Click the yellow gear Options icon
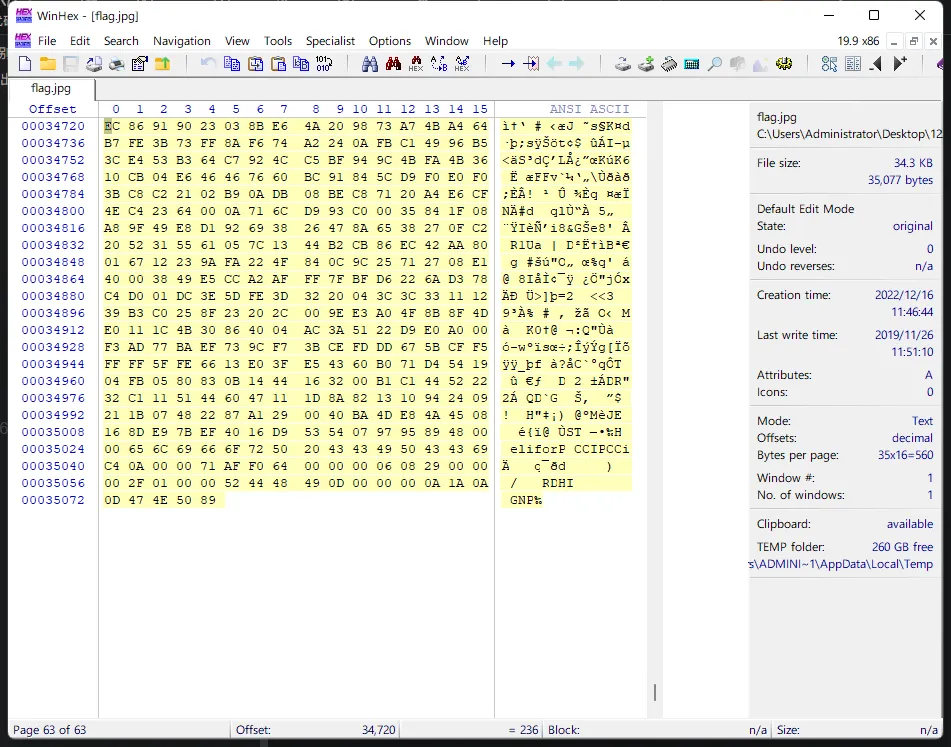This screenshot has height=747, width=951. click(784, 64)
